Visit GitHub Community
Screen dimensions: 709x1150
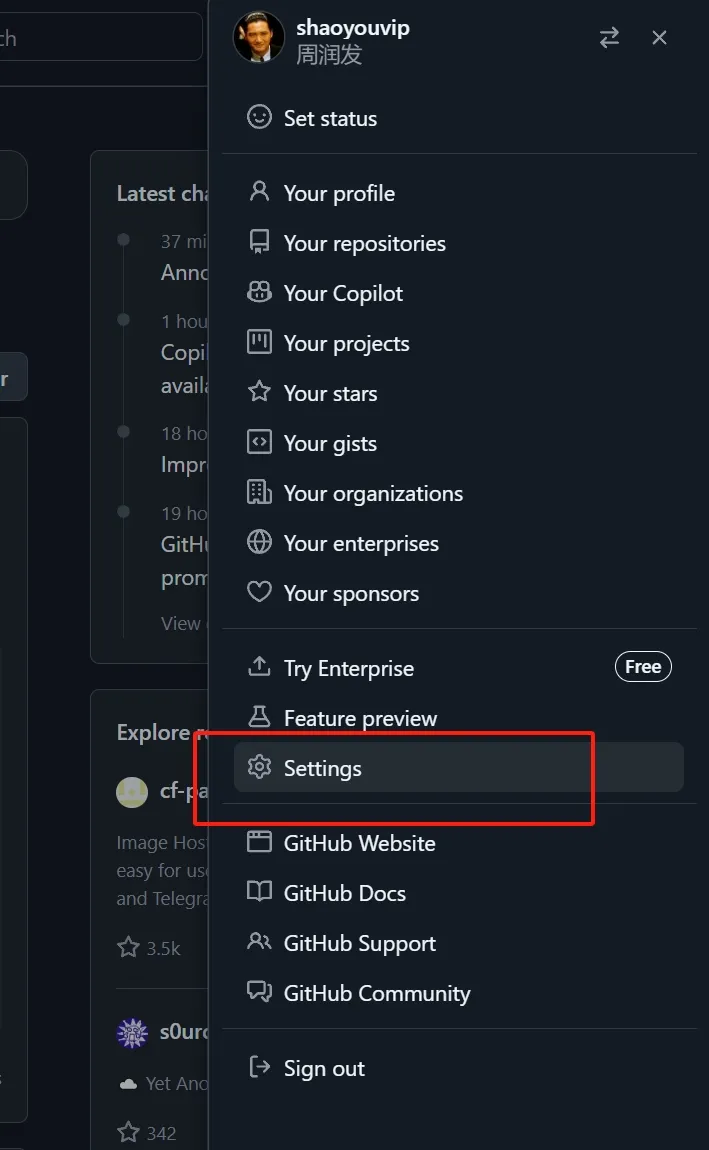click(376, 993)
